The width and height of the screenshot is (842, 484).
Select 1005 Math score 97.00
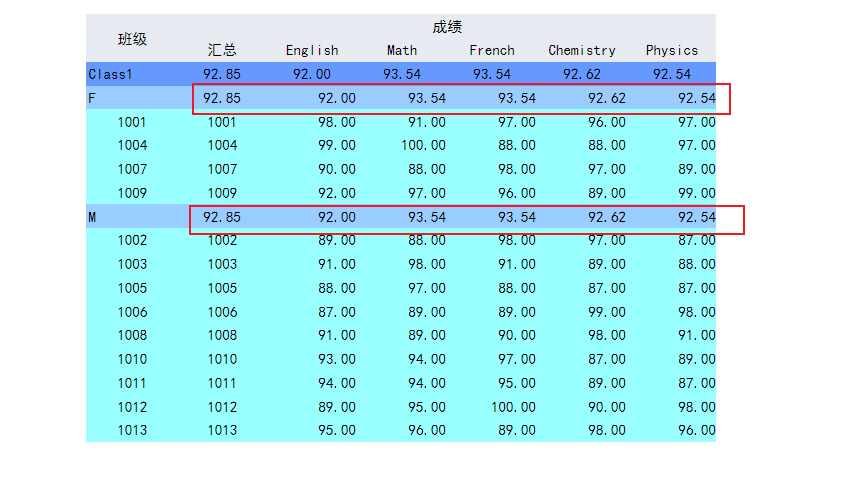[x=427, y=288]
